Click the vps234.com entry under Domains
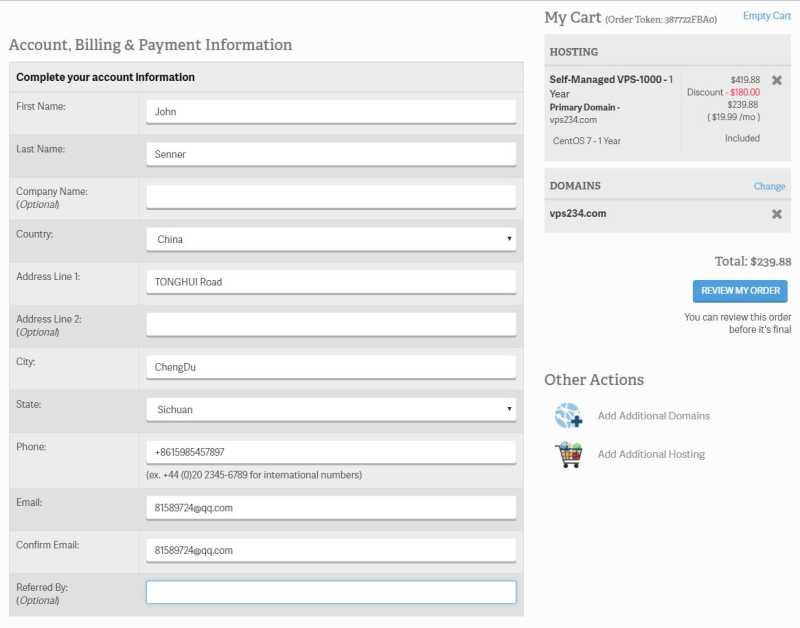 point(578,213)
